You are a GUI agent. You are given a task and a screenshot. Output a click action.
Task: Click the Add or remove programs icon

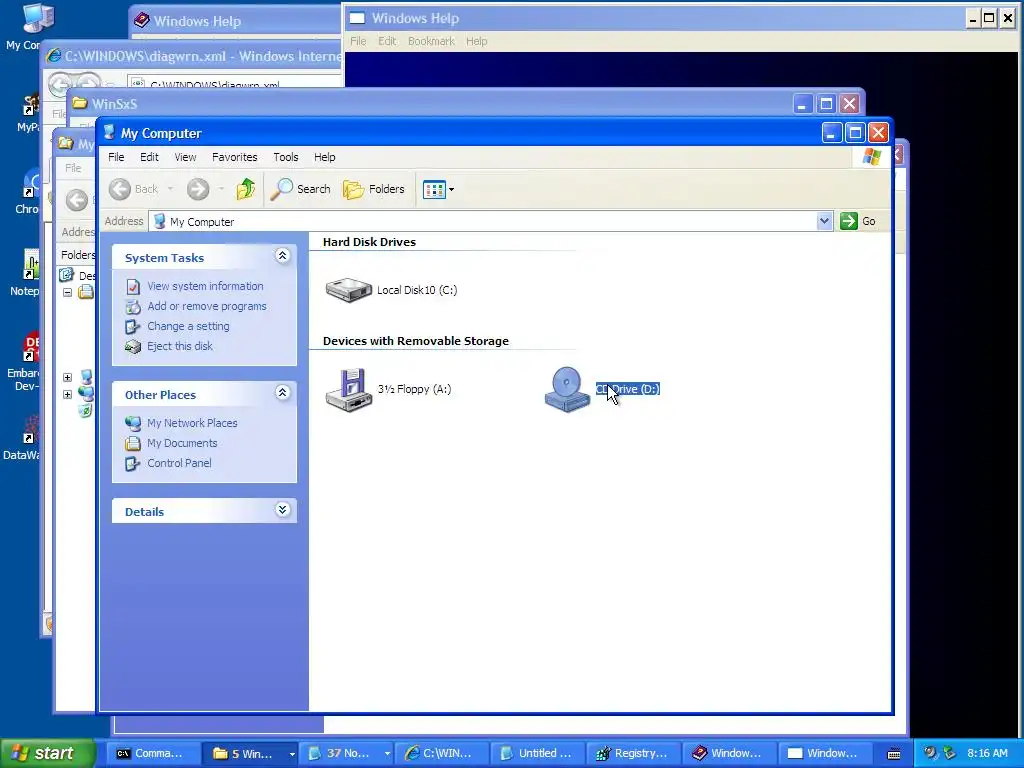(x=133, y=307)
